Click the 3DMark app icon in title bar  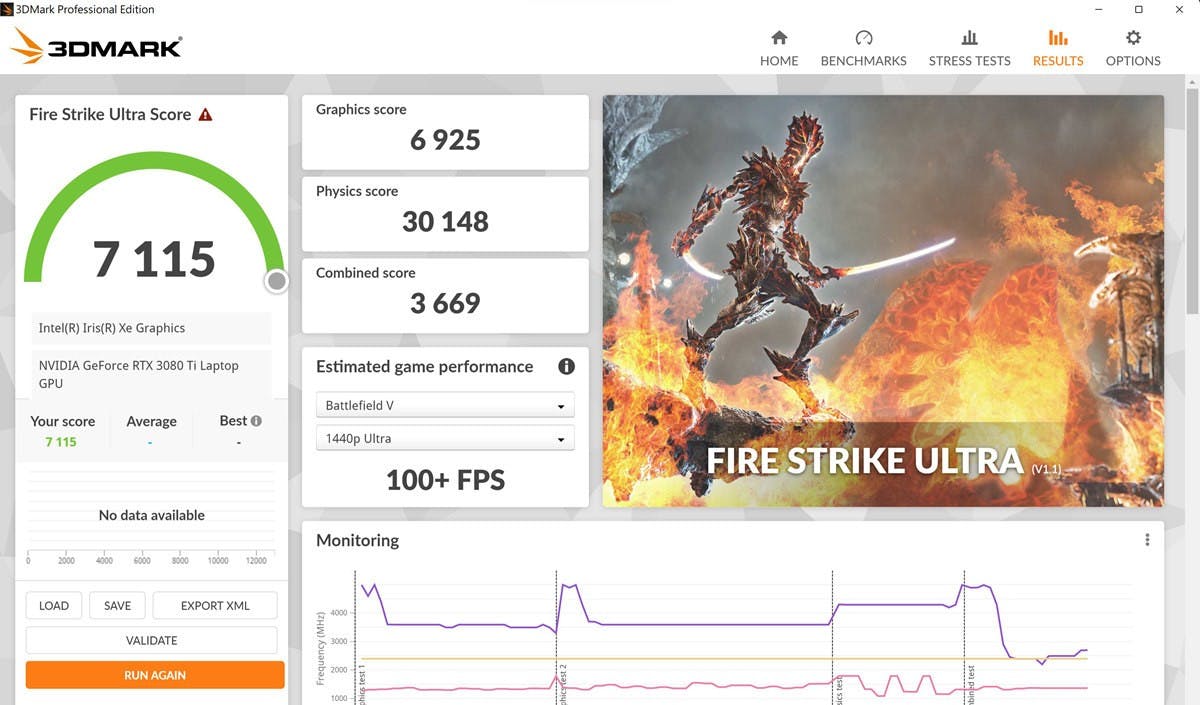(x=8, y=9)
